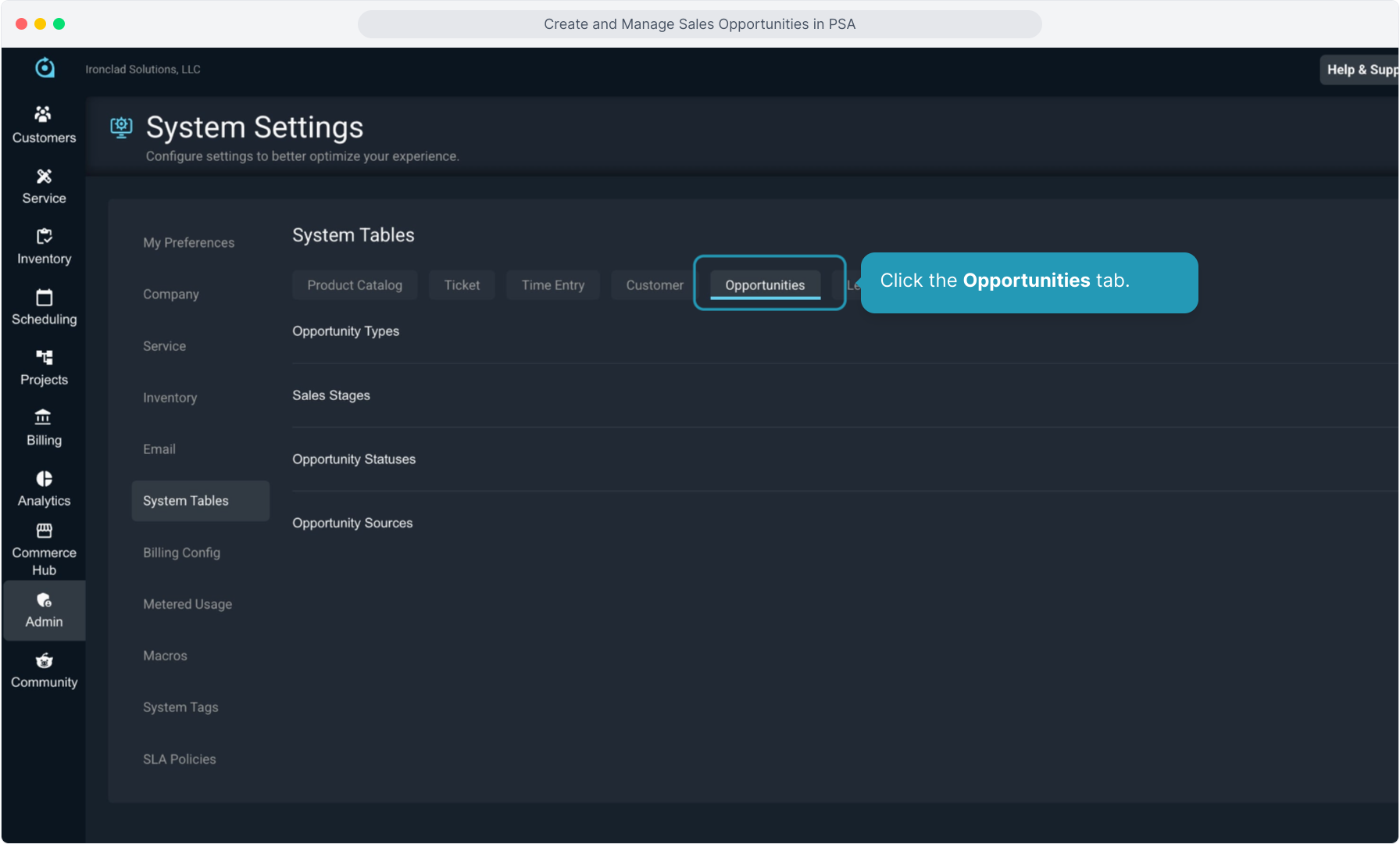Open the Analytics pie chart icon

(x=44, y=478)
